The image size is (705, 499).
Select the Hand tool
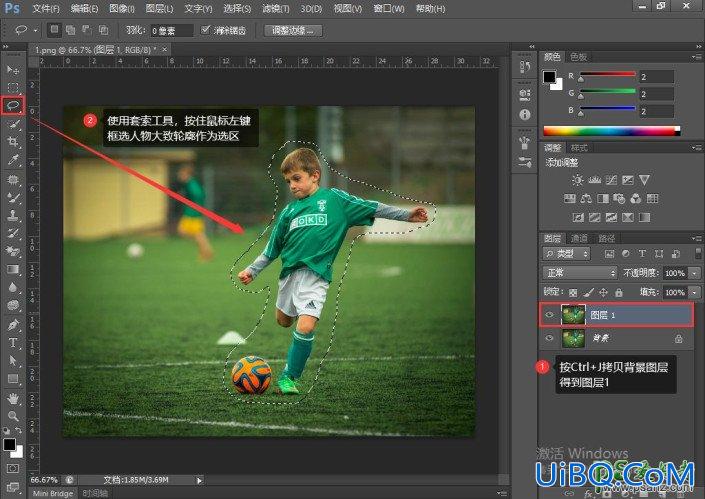(13, 398)
